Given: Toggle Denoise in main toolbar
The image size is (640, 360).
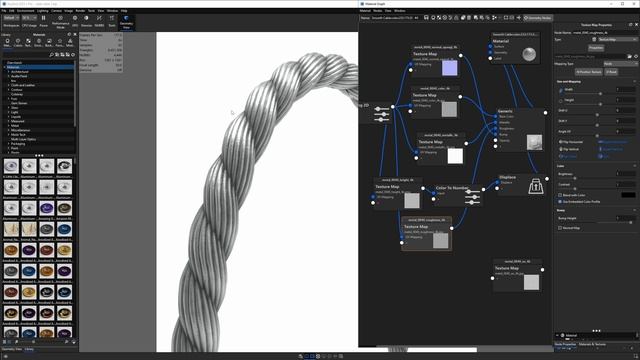Looking at the screenshot, I should pyautogui.click(x=86, y=20).
